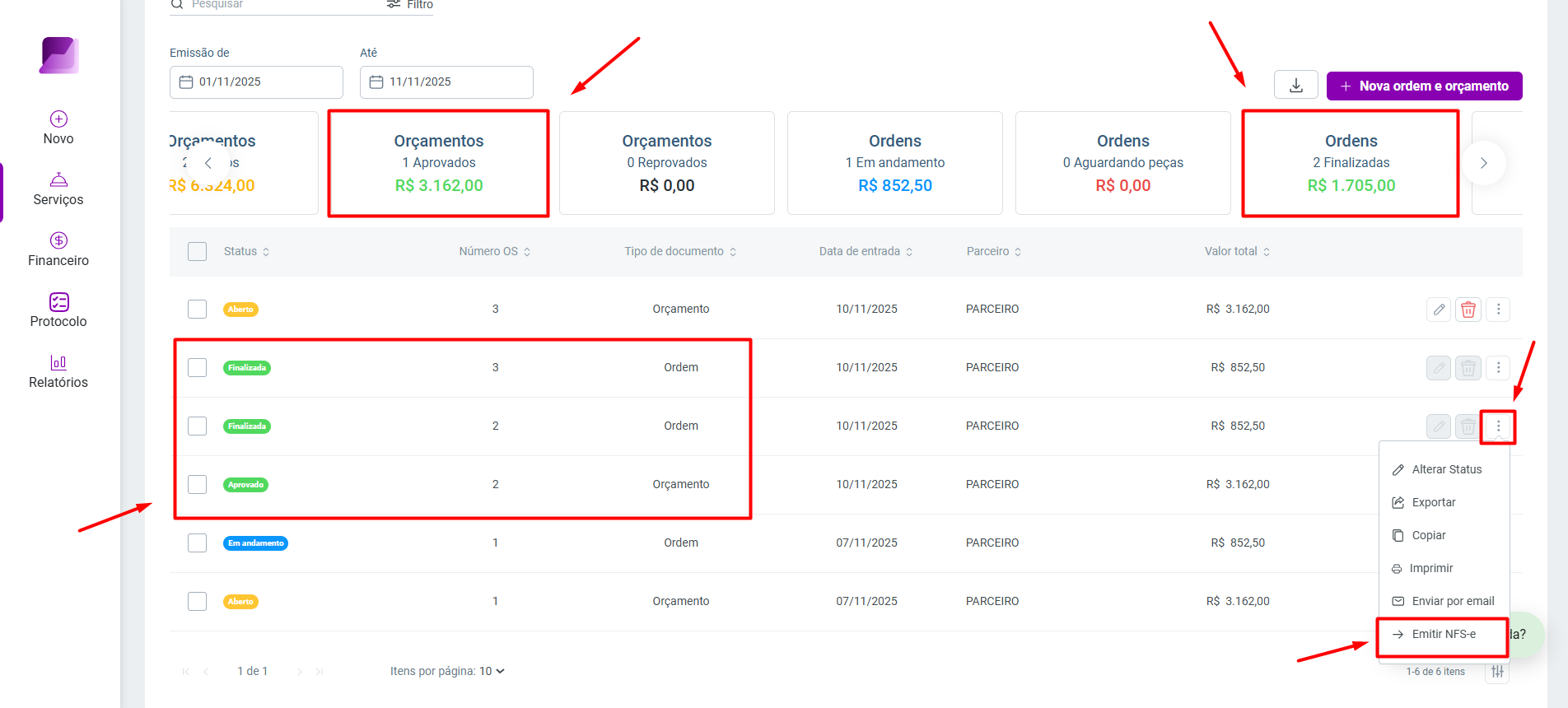Tick the checkbox for the Aprovado orçamento
The height and width of the screenshot is (708, 1568).
click(x=197, y=484)
